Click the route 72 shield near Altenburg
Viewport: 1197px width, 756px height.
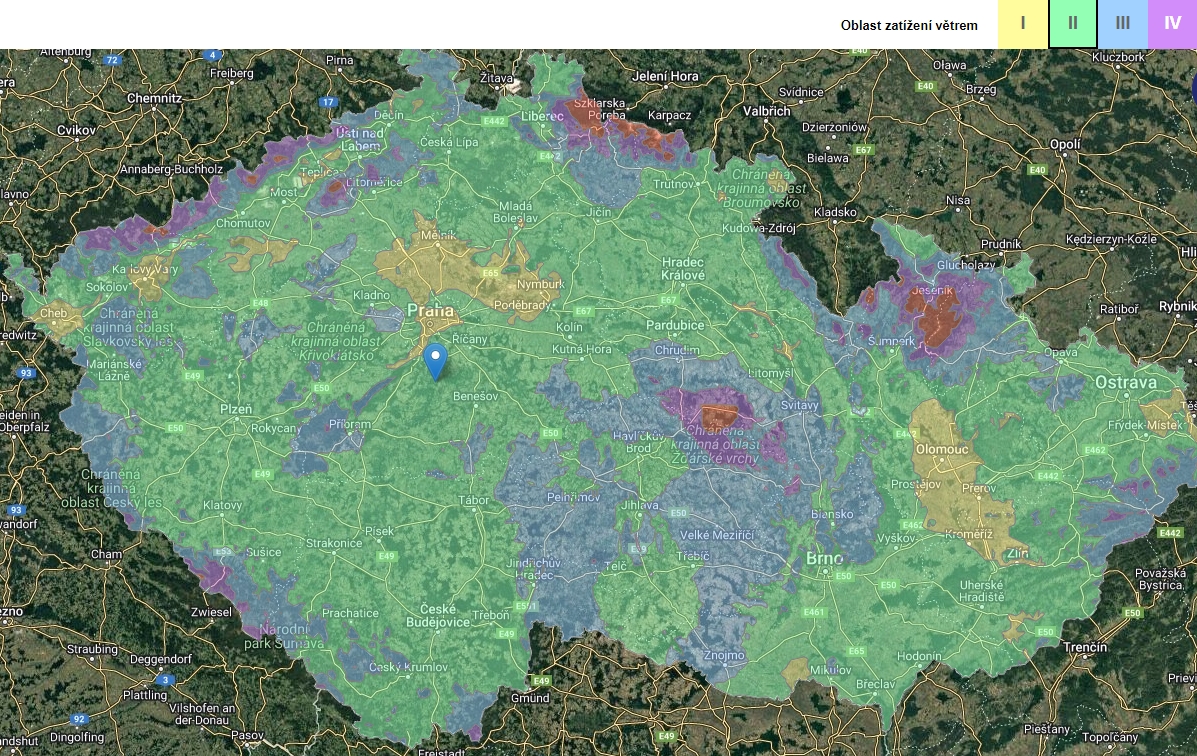click(112, 60)
